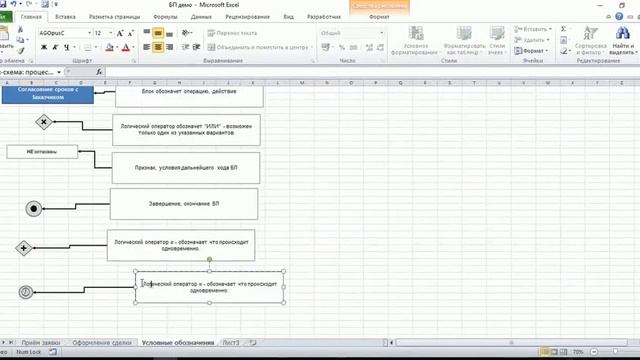This screenshot has height=360, width=640.
Task: Click the Borders icon
Action: coord(88,47)
